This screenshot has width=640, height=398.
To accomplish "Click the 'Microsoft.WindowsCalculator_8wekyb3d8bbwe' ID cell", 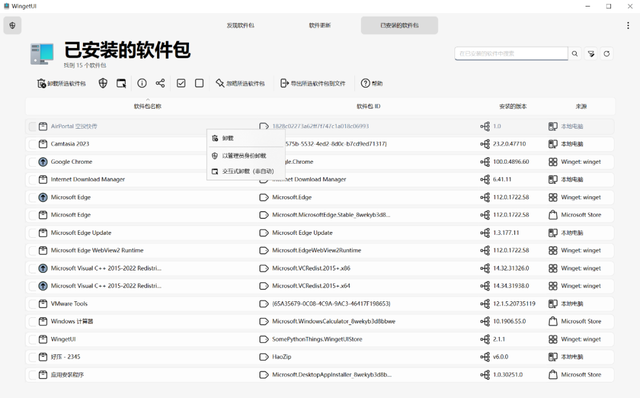I will point(333,321).
